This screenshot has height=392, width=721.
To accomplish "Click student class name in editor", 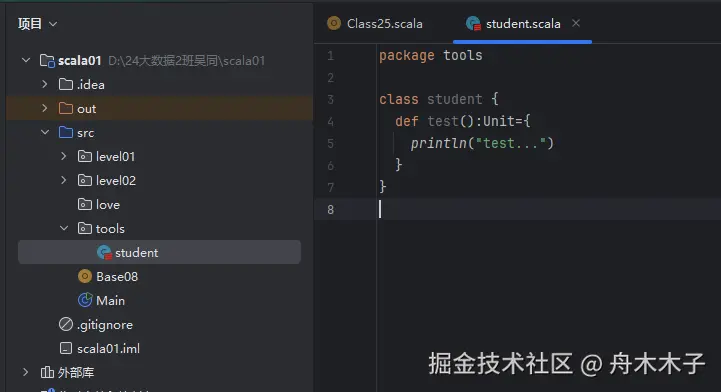I will pyautogui.click(x=454, y=99).
